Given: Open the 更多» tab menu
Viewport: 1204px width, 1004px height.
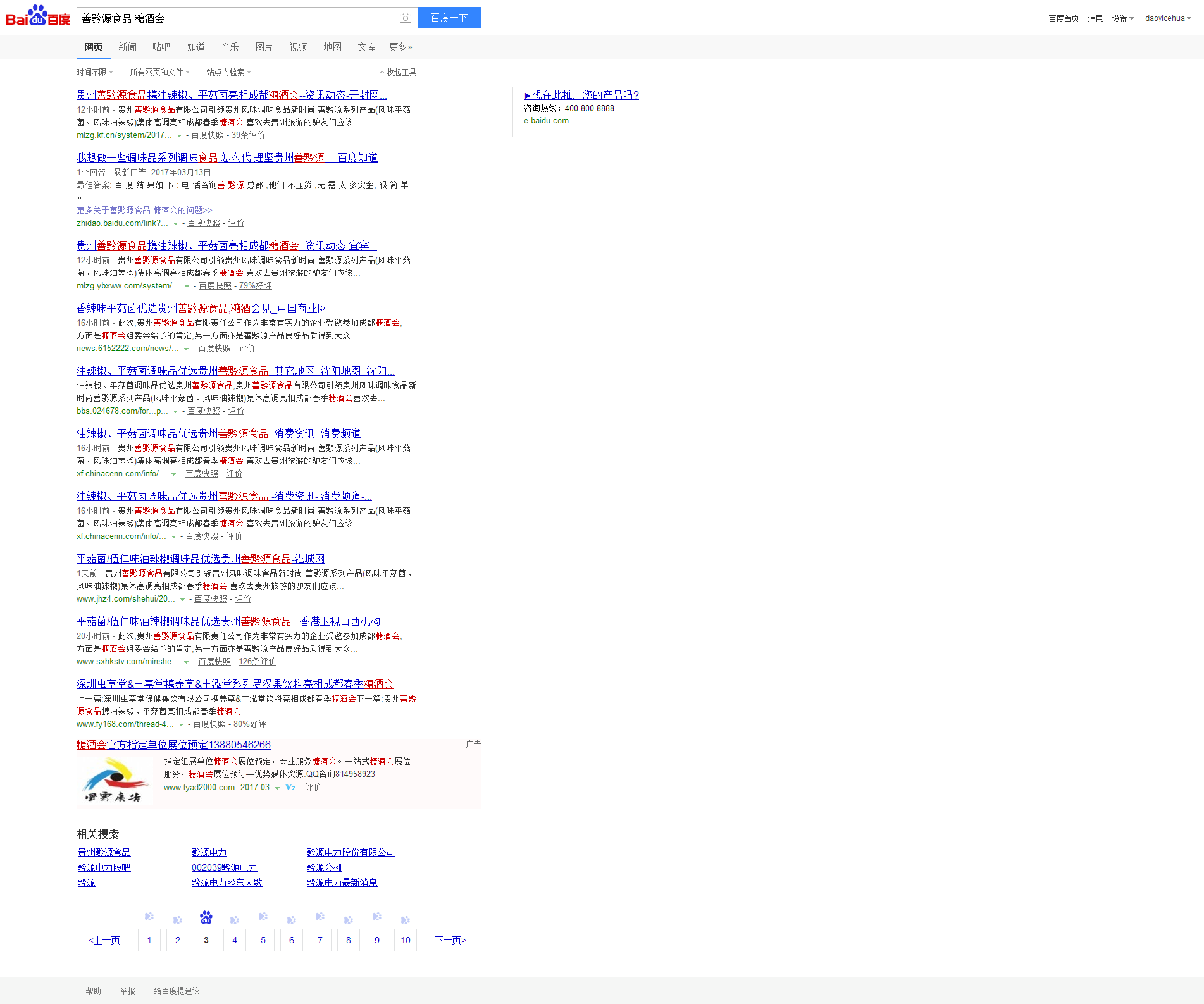Looking at the screenshot, I should pos(400,47).
